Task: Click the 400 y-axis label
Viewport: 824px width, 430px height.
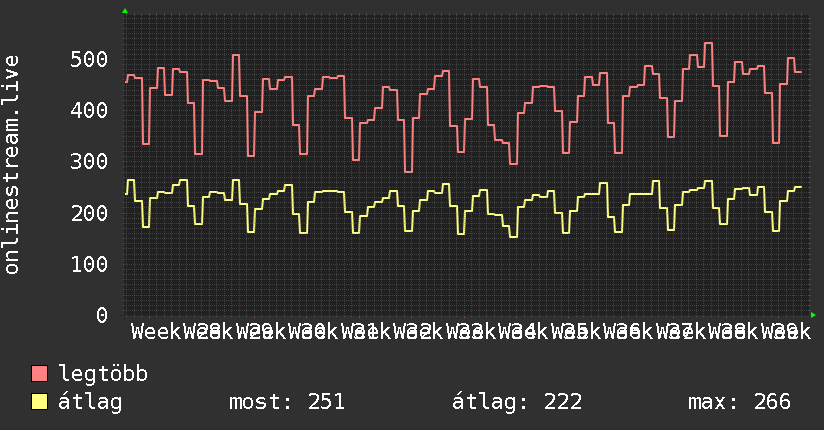Action: coord(89,110)
